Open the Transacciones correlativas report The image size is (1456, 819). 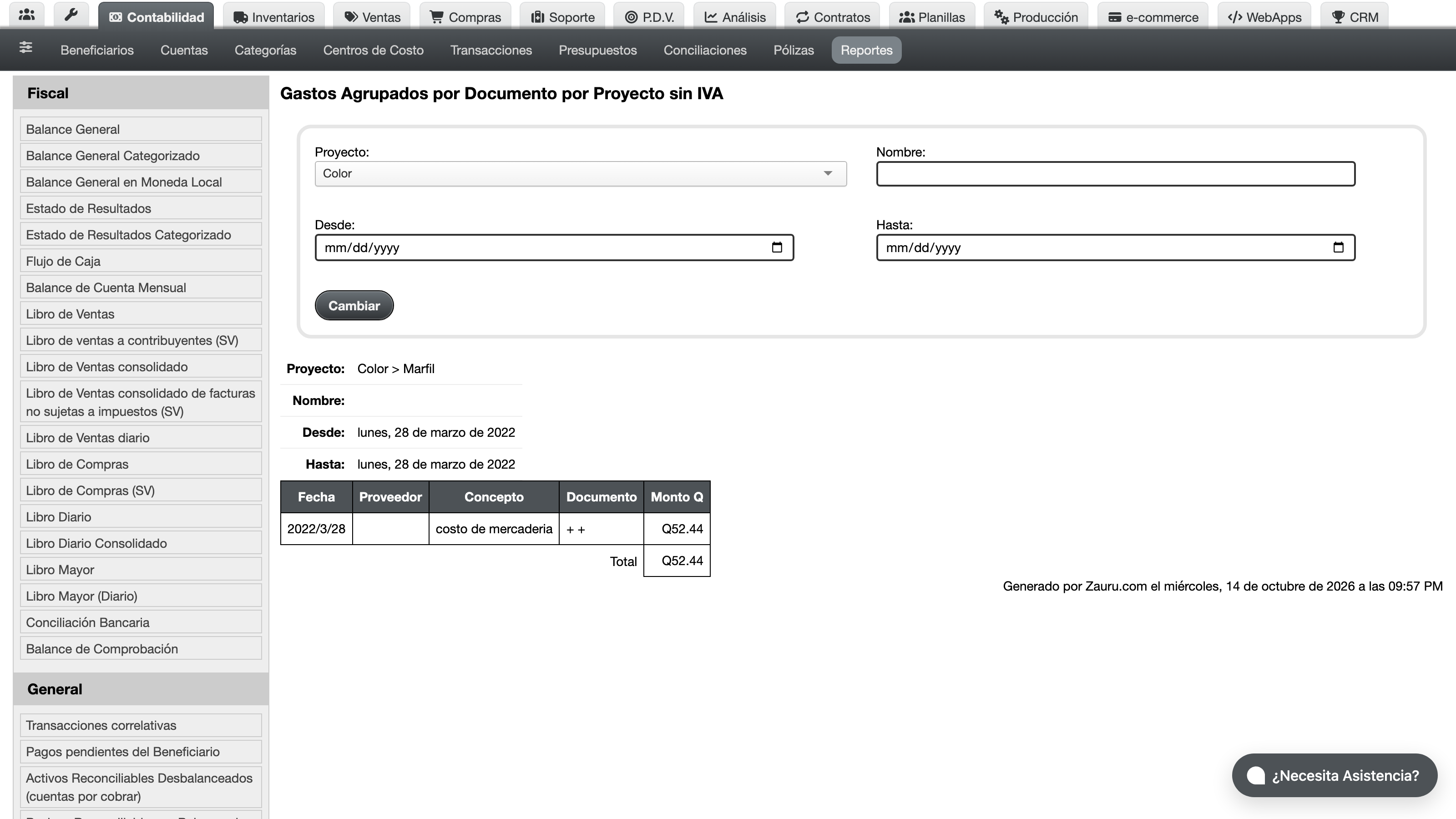point(141,725)
